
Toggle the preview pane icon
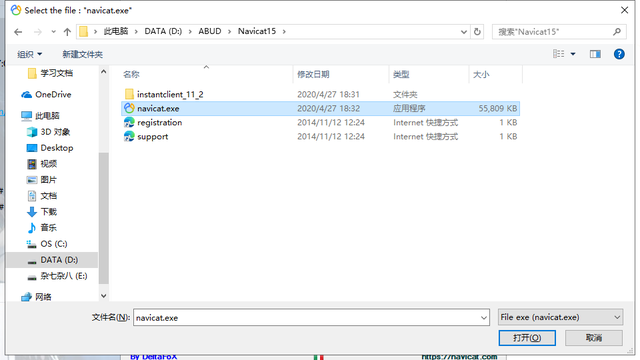pos(595,54)
